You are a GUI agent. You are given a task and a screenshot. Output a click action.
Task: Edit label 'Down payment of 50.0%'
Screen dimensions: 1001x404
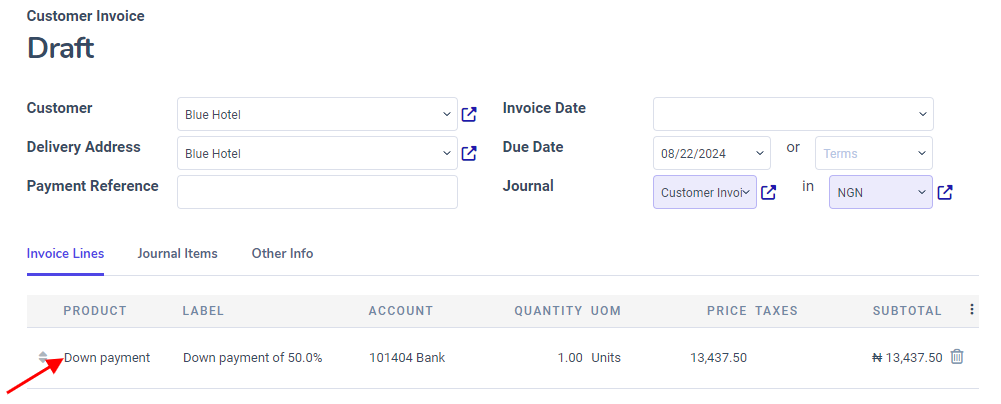tap(253, 357)
